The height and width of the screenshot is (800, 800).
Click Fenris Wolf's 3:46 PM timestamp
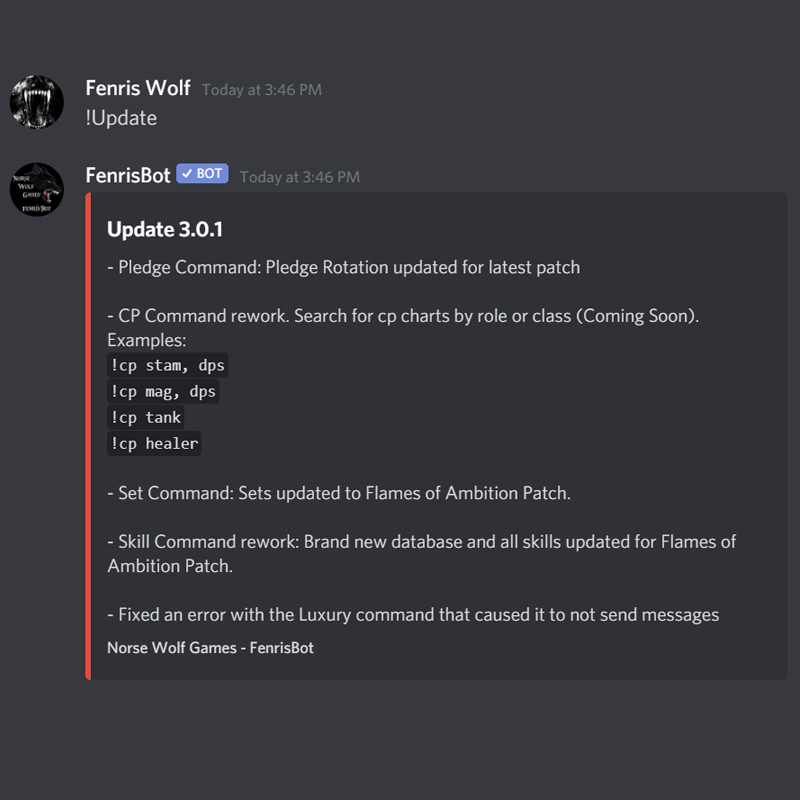tap(262, 90)
